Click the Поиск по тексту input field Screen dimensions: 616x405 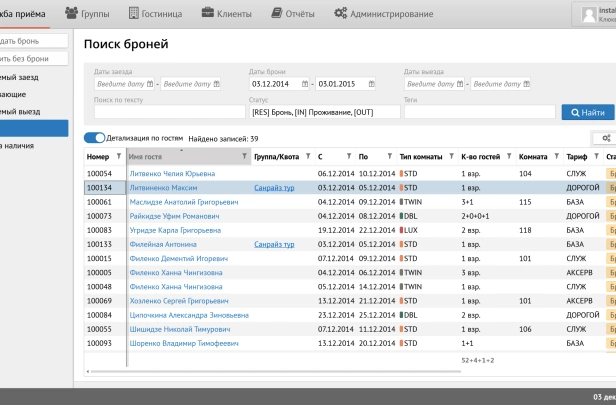click(165, 112)
